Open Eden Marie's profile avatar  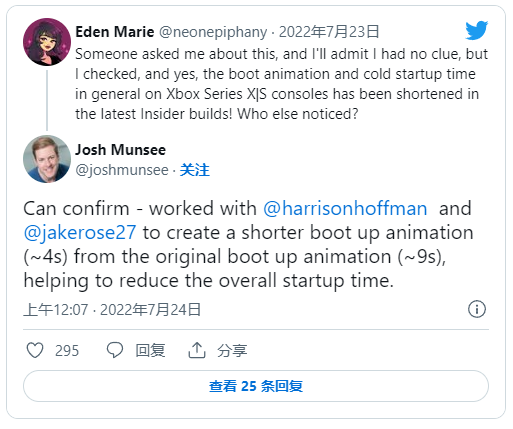[x=47, y=42]
